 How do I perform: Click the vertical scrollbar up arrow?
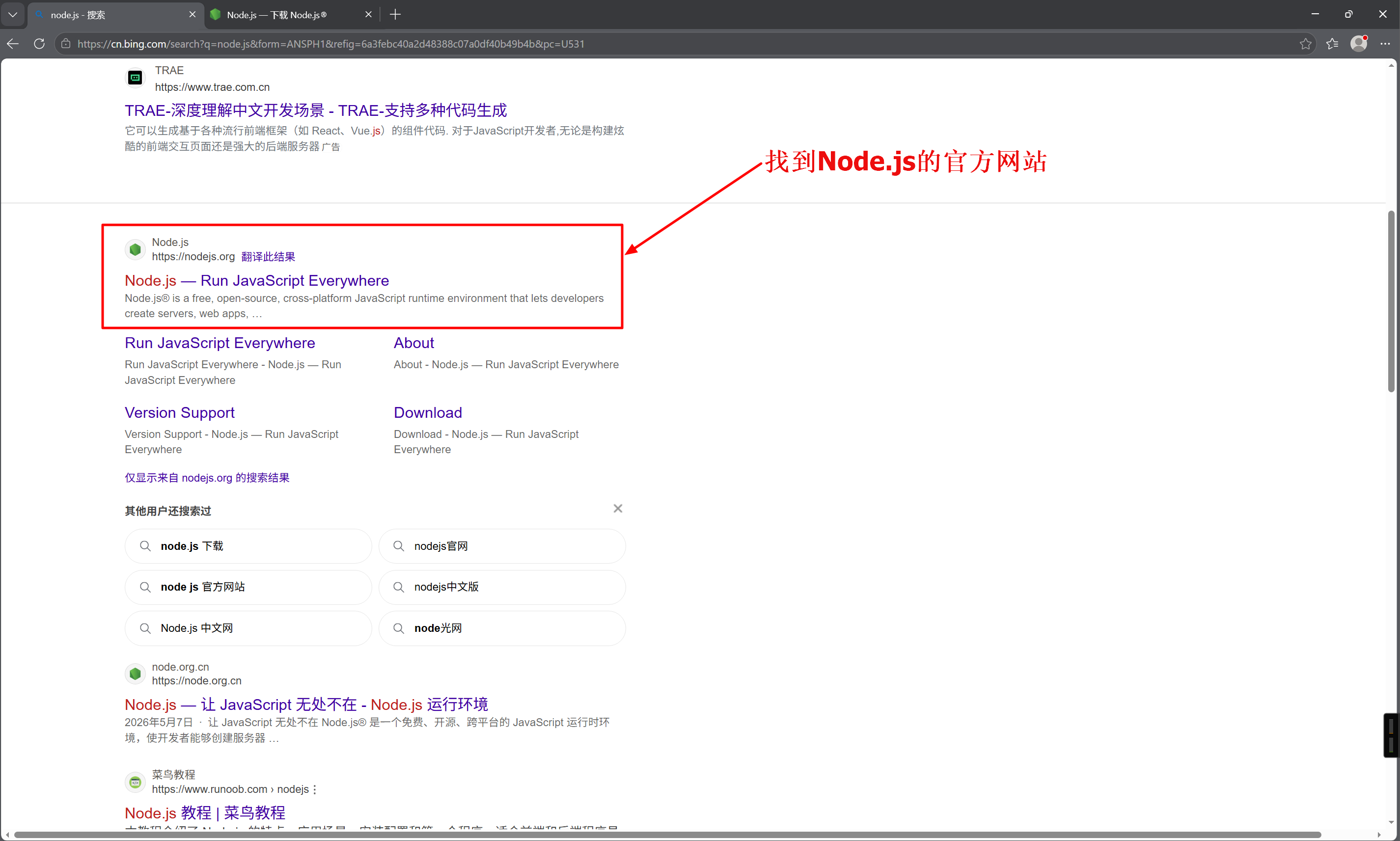click(x=1392, y=66)
